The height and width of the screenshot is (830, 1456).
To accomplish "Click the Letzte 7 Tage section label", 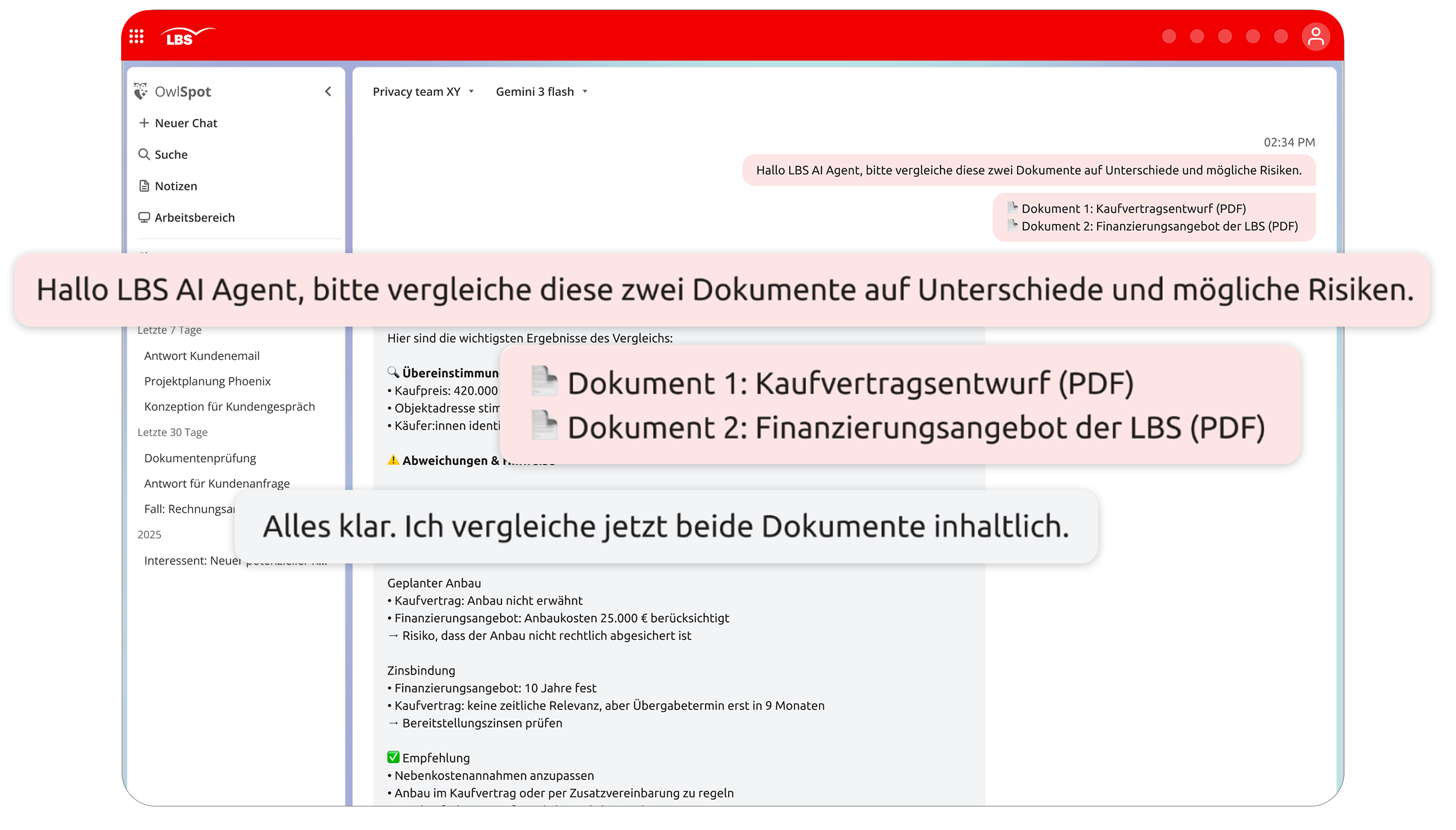I will pos(169,330).
